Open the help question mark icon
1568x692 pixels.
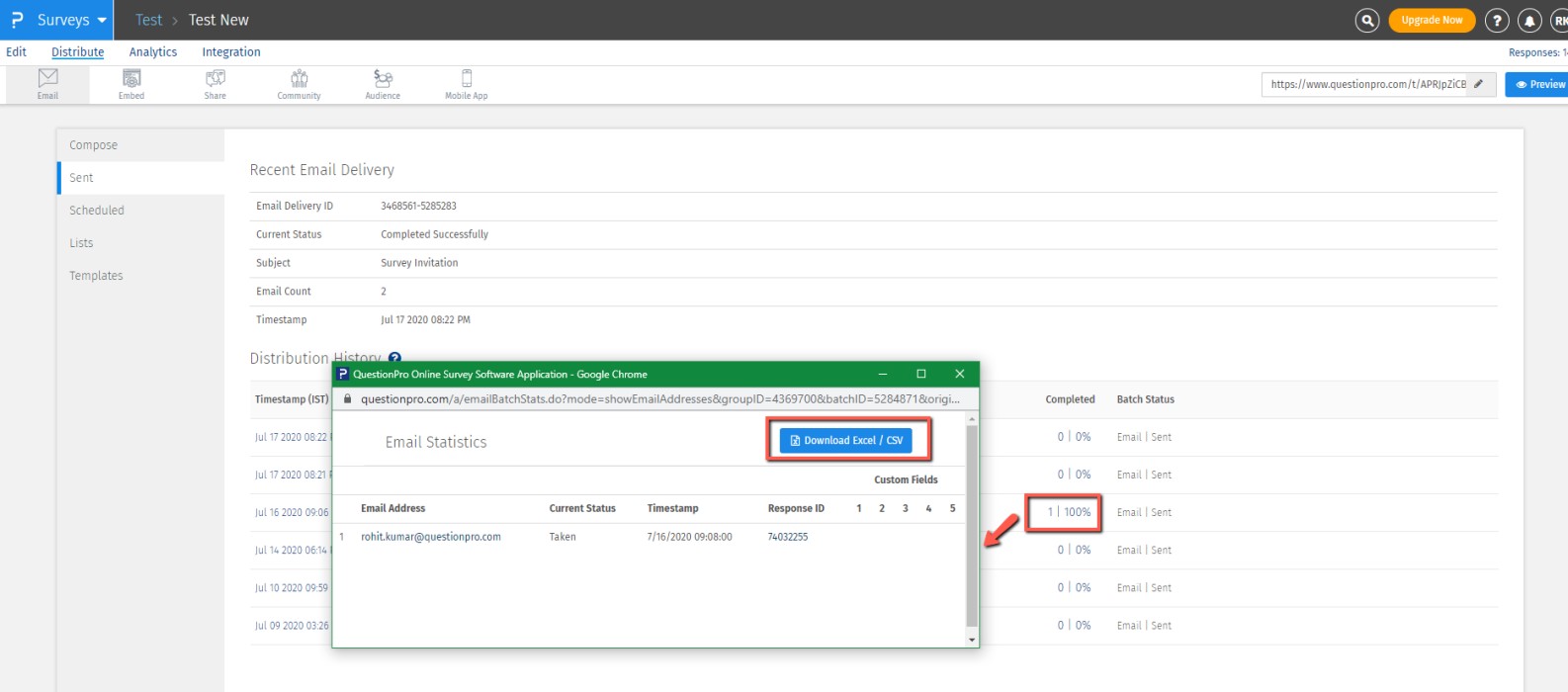[x=1497, y=20]
